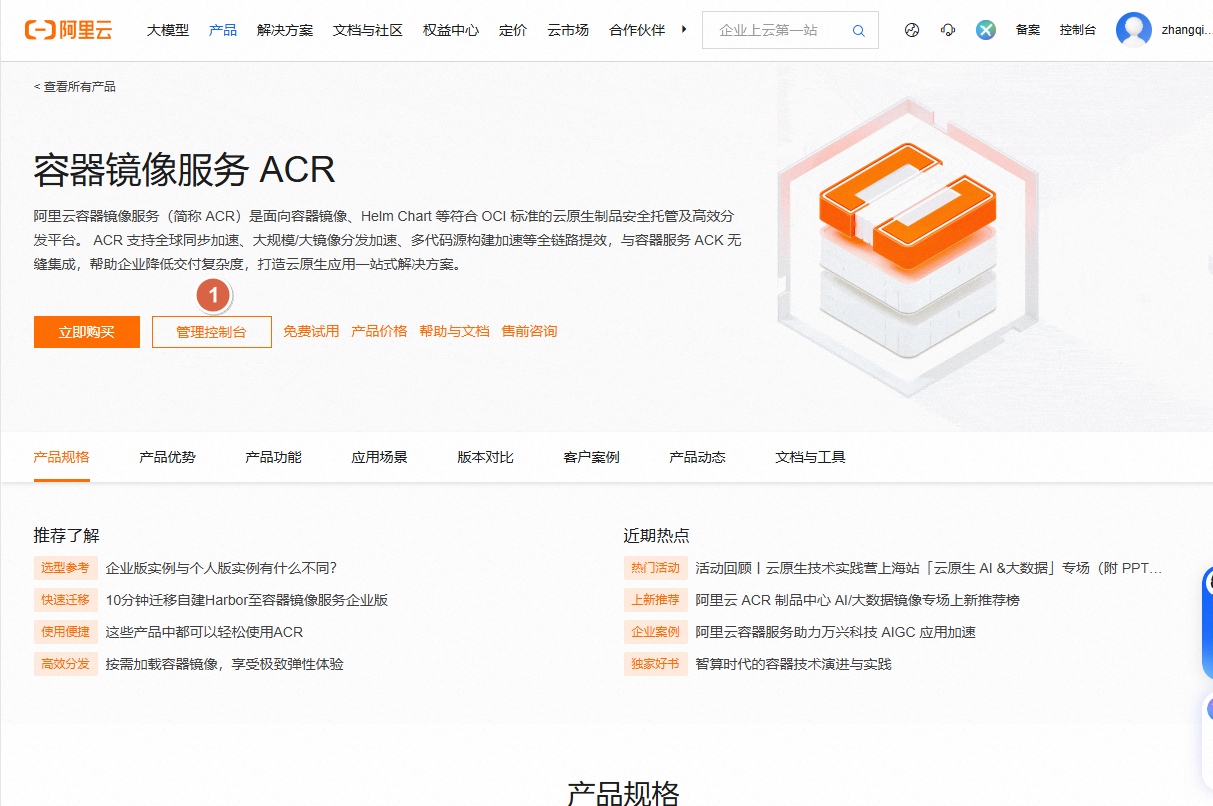Open the 产品价格 link

[x=379, y=331]
